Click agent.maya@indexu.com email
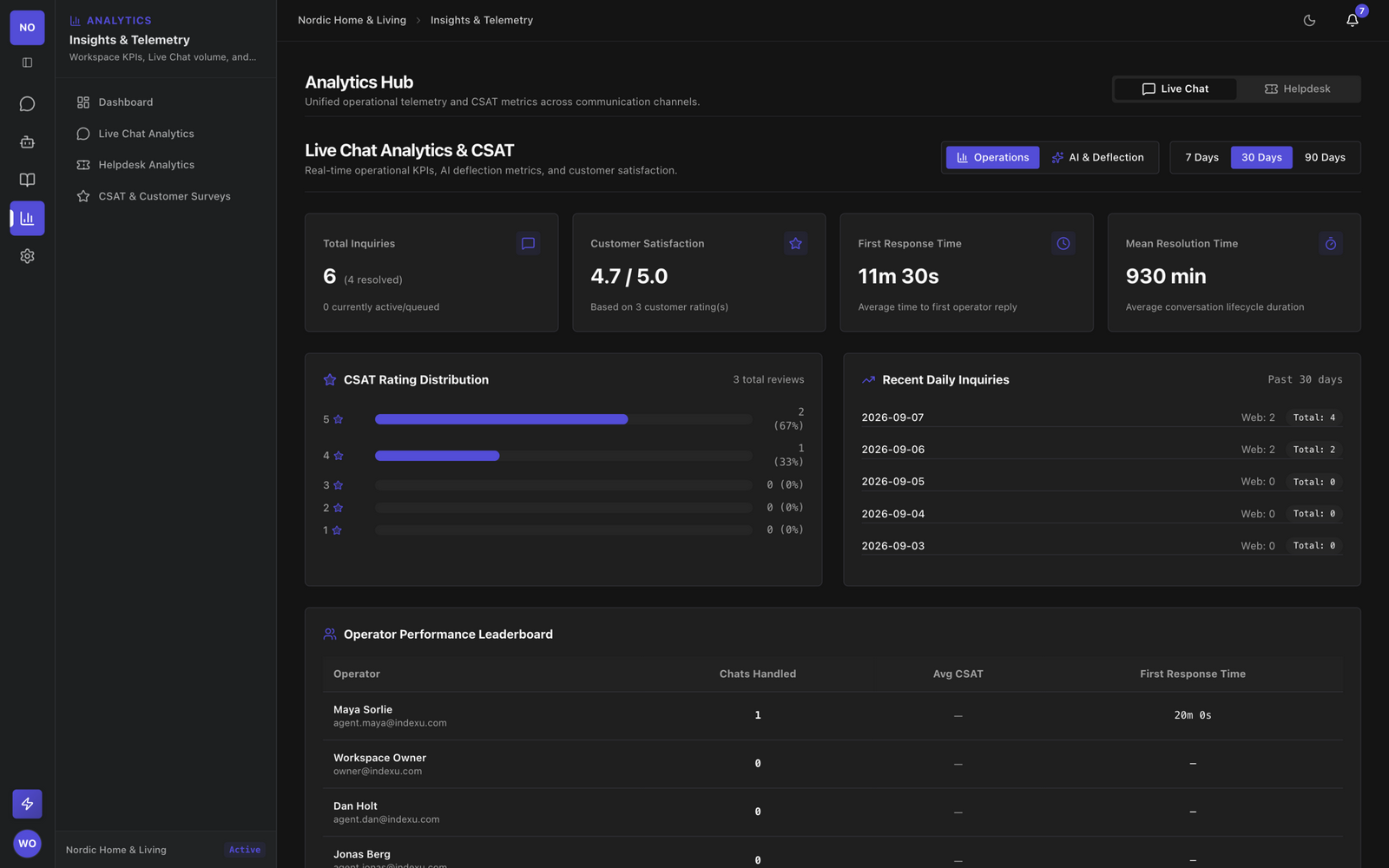1389x868 pixels. (x=390, y=723)
